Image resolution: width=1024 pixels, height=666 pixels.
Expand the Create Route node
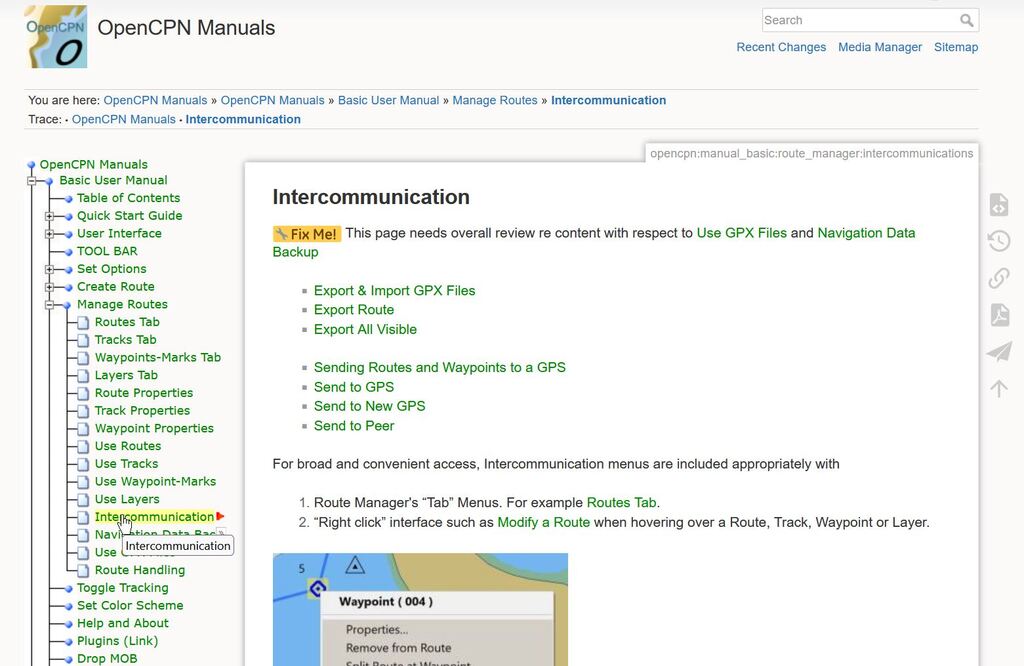tap(49, 287)
